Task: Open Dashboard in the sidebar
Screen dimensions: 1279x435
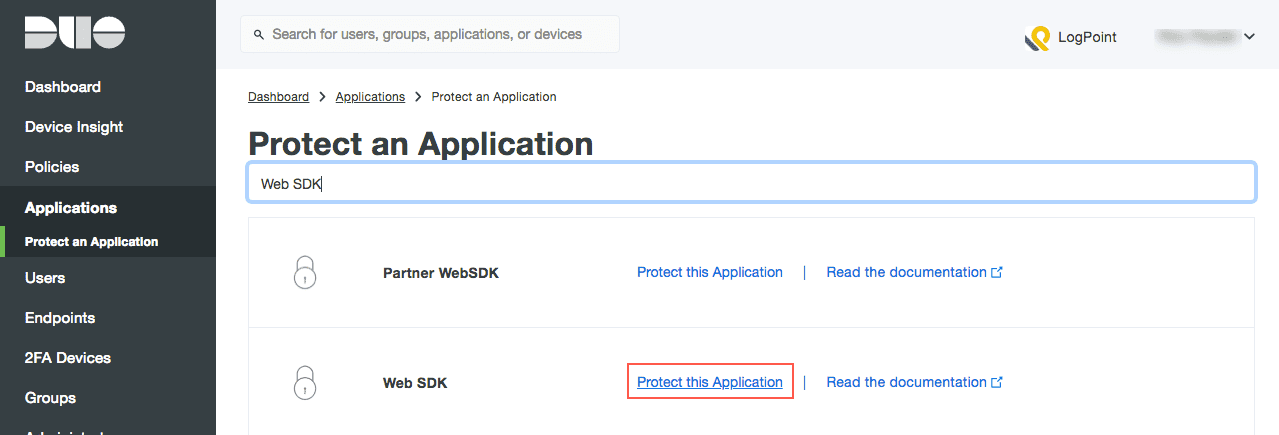Action: point(63,87)
